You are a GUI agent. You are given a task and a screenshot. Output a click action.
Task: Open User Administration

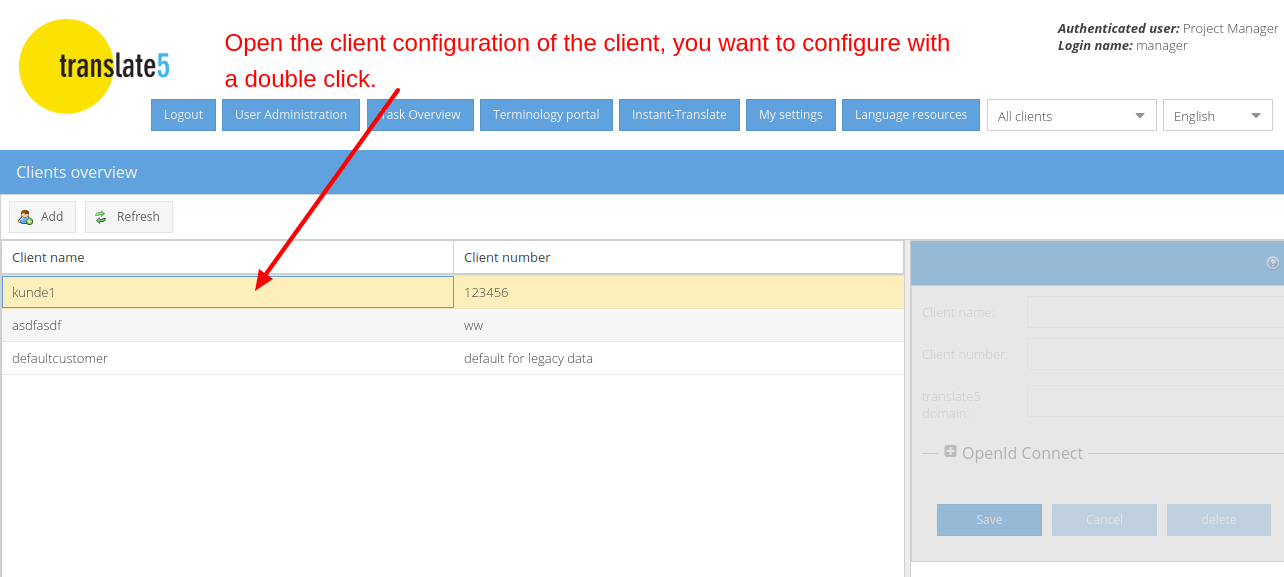(x=290, y=115)
